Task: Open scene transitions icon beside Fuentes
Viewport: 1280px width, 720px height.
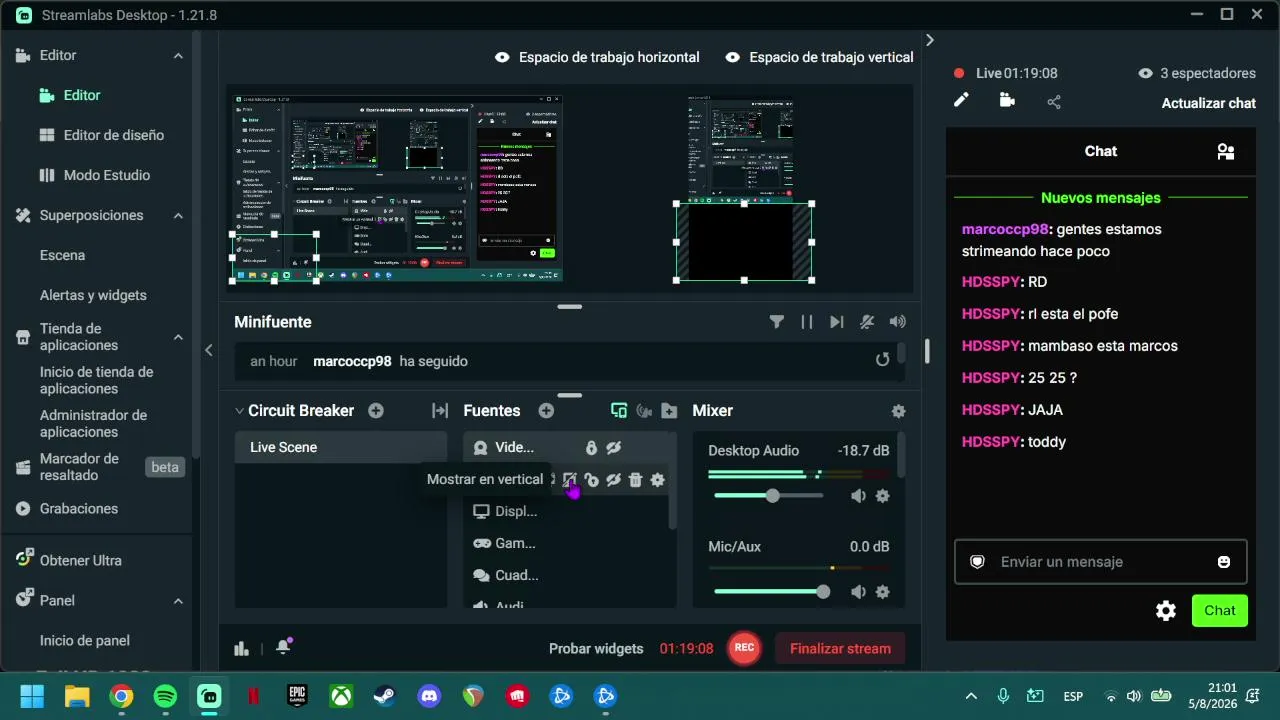Action: [x=439, y=411]
